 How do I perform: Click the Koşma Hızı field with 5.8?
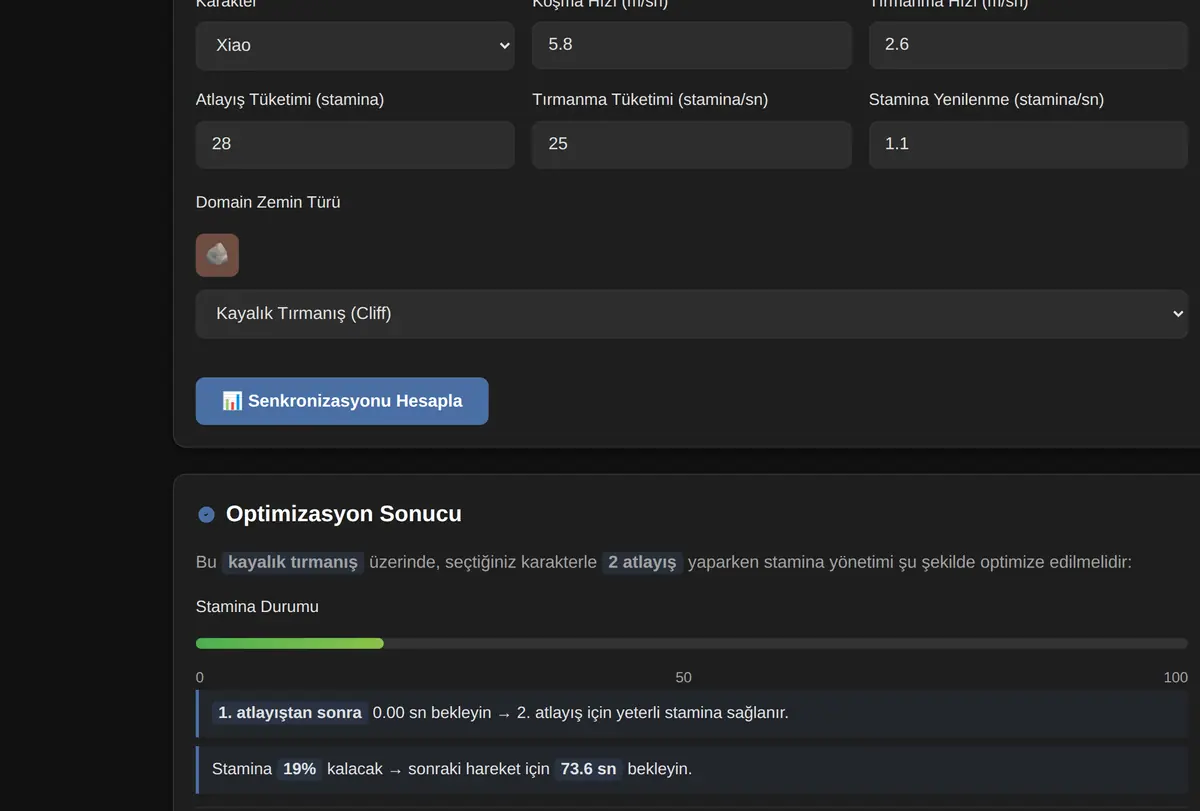pyautogui.click(x=692, y=46)
